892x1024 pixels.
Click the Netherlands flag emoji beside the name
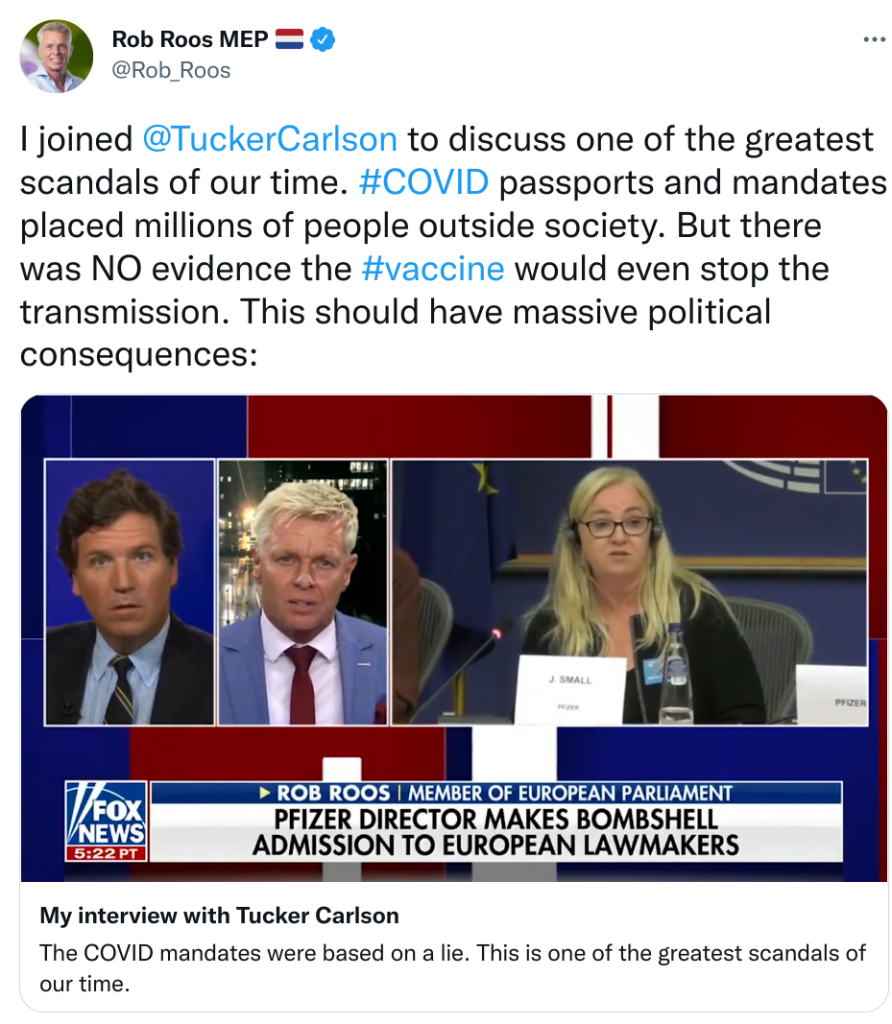pyautogui.click(x=289, y=39)
